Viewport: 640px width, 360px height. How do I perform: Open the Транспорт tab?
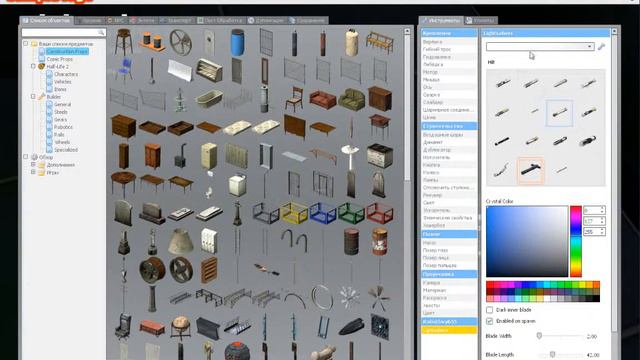pyautogui.click(x=175, y=20)
